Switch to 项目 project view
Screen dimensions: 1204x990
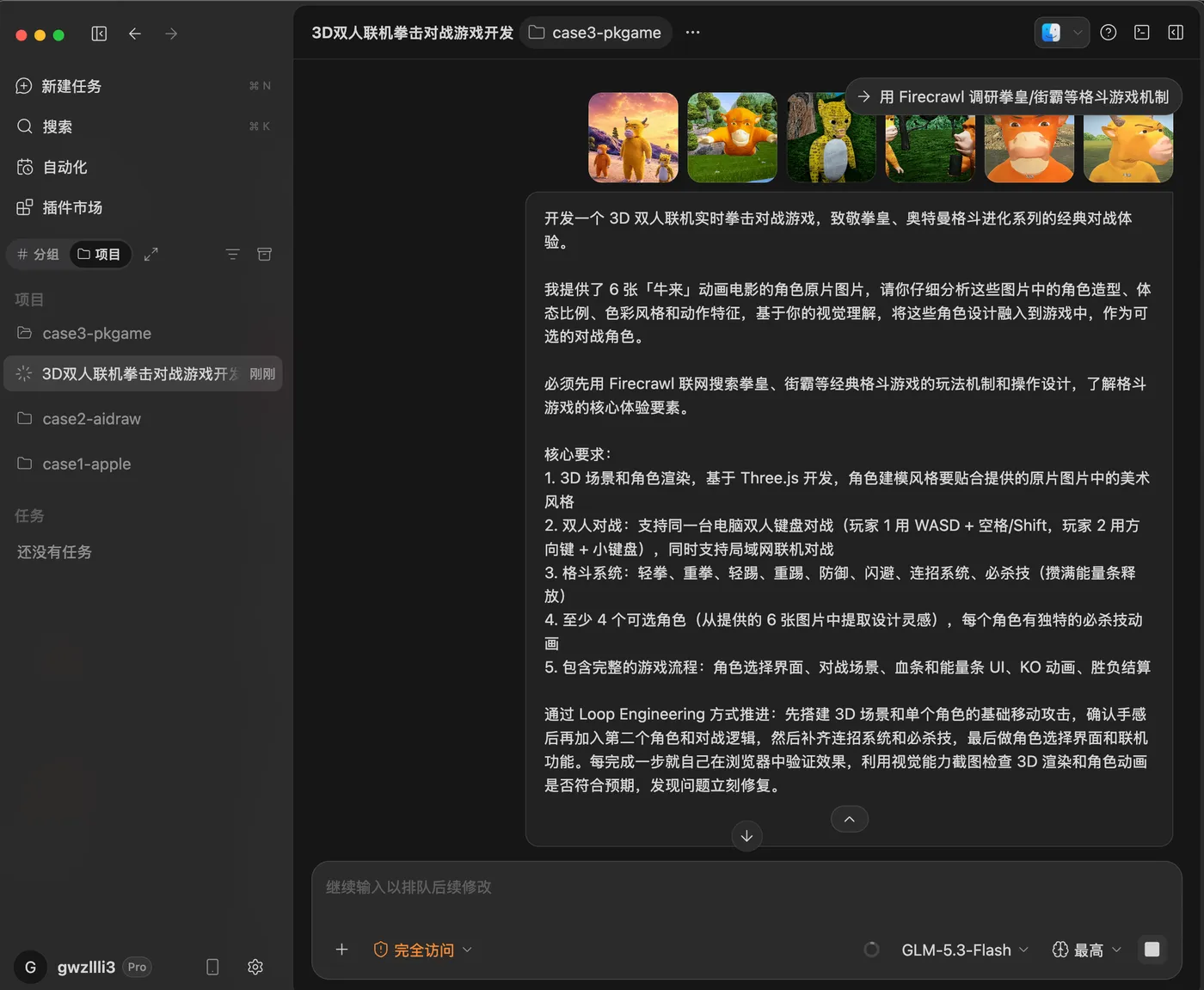[x=100, y=255]
